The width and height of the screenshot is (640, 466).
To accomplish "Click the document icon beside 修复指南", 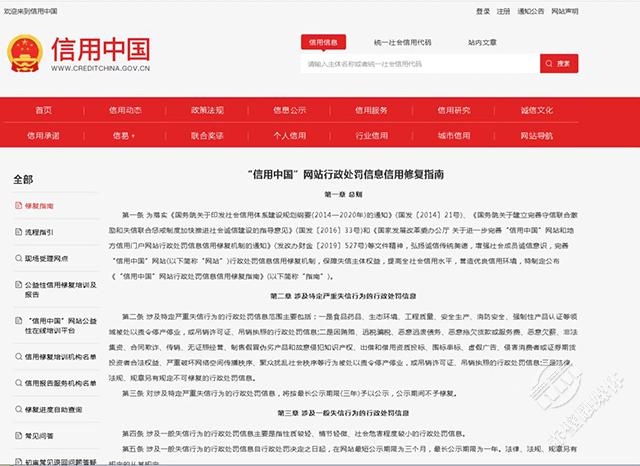I will tap(18, 205).
